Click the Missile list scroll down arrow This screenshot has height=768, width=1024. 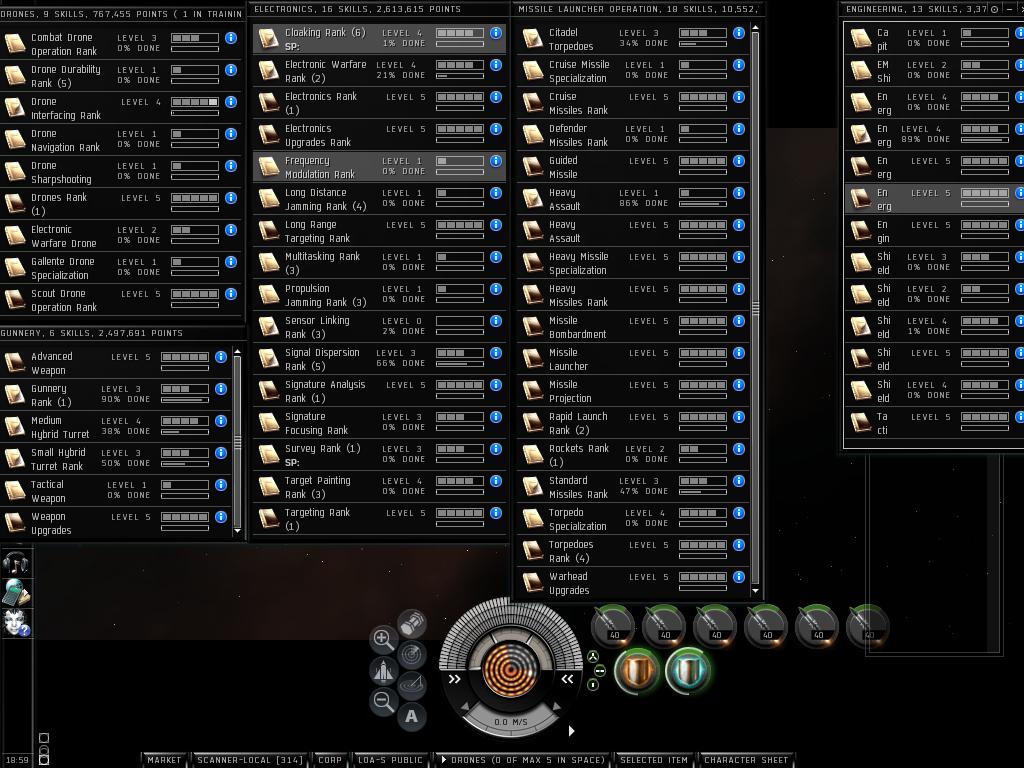(756, 591)
